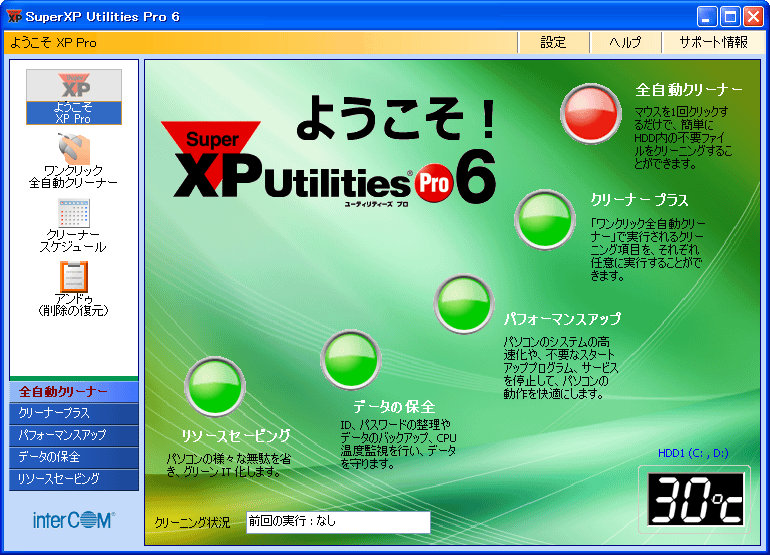This screenshot has height=555, width=770.
Task: Open サポート情報 in top bar
Action: 714,43
